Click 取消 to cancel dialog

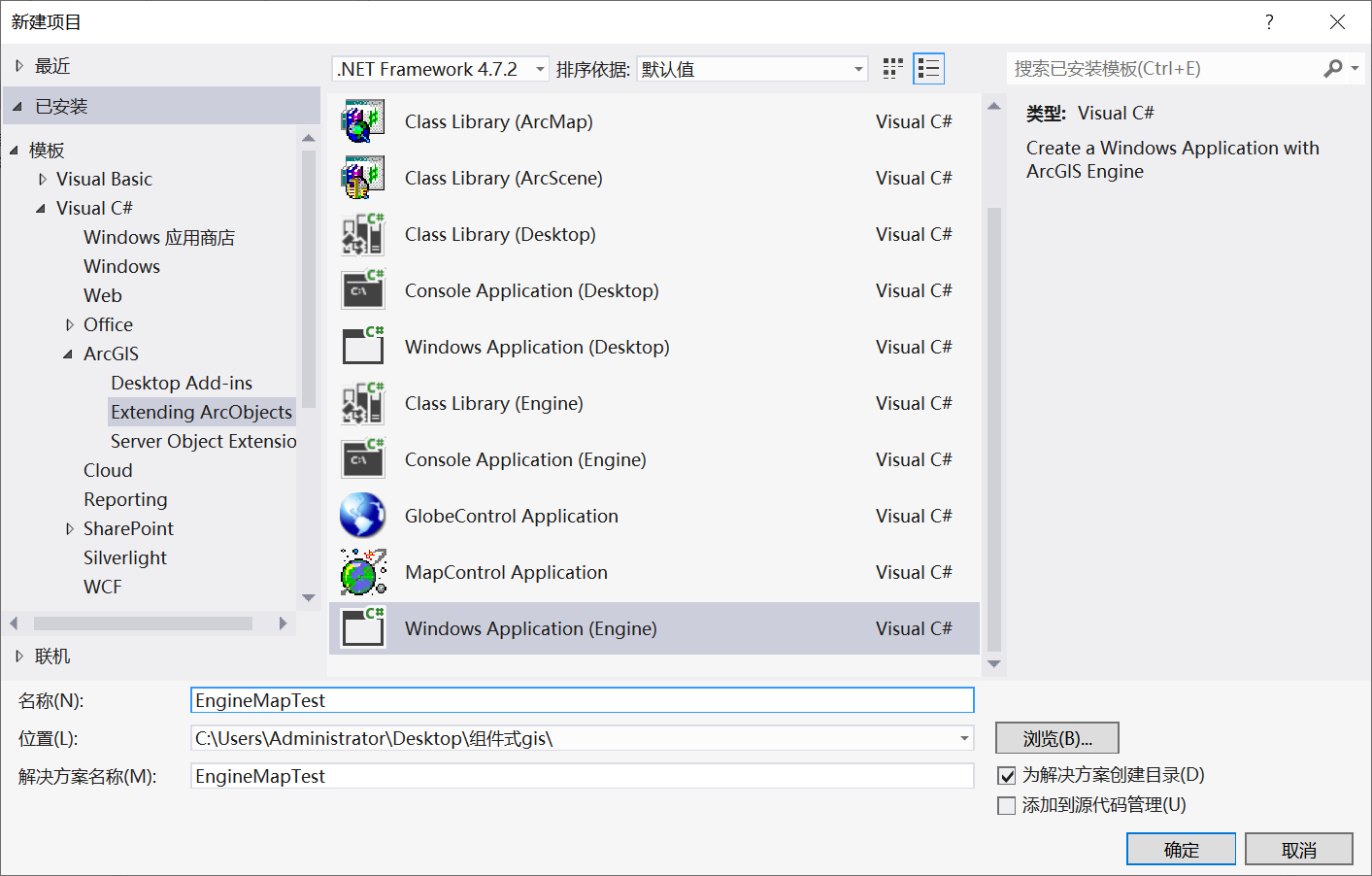(1298, 849)
